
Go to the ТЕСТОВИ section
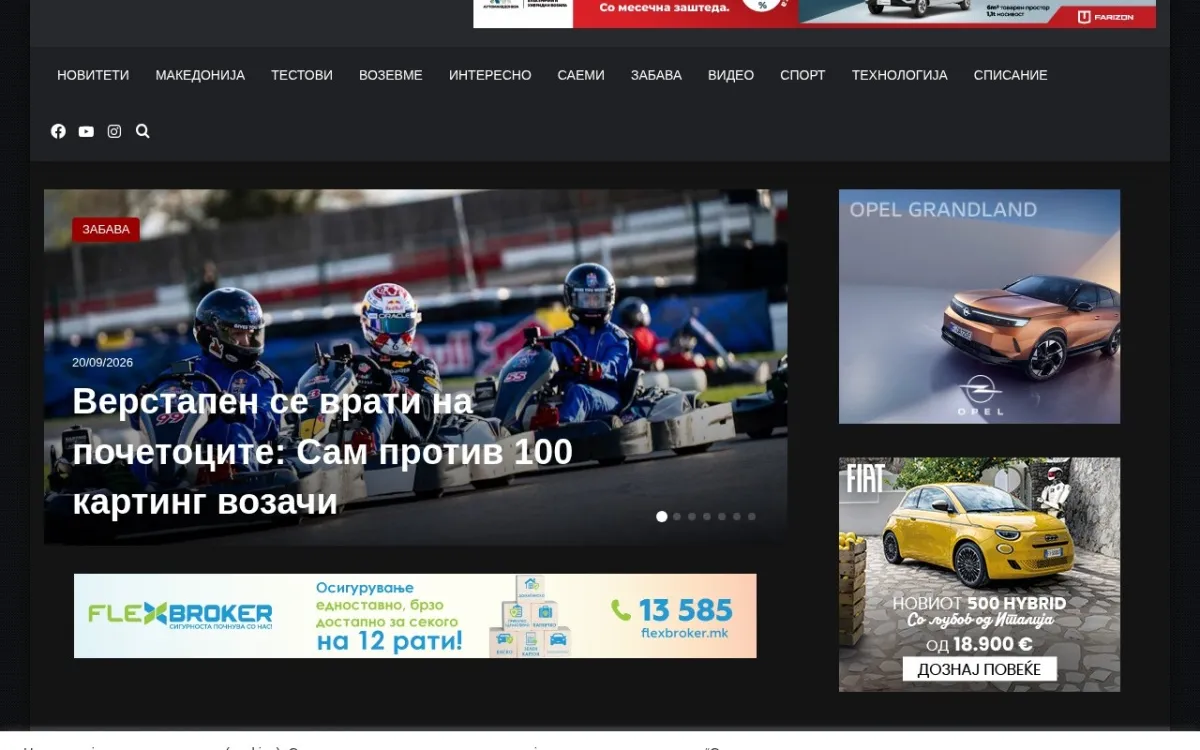(x=302, y=75)
